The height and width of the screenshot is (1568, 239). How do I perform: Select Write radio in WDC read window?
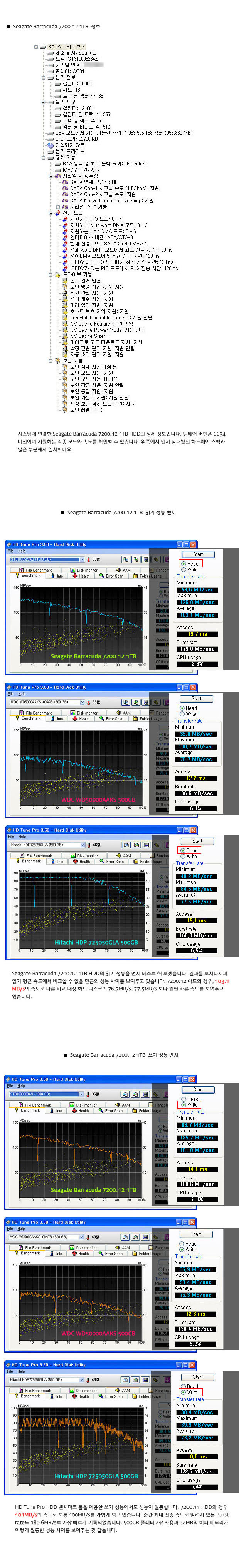click(182, 714)
